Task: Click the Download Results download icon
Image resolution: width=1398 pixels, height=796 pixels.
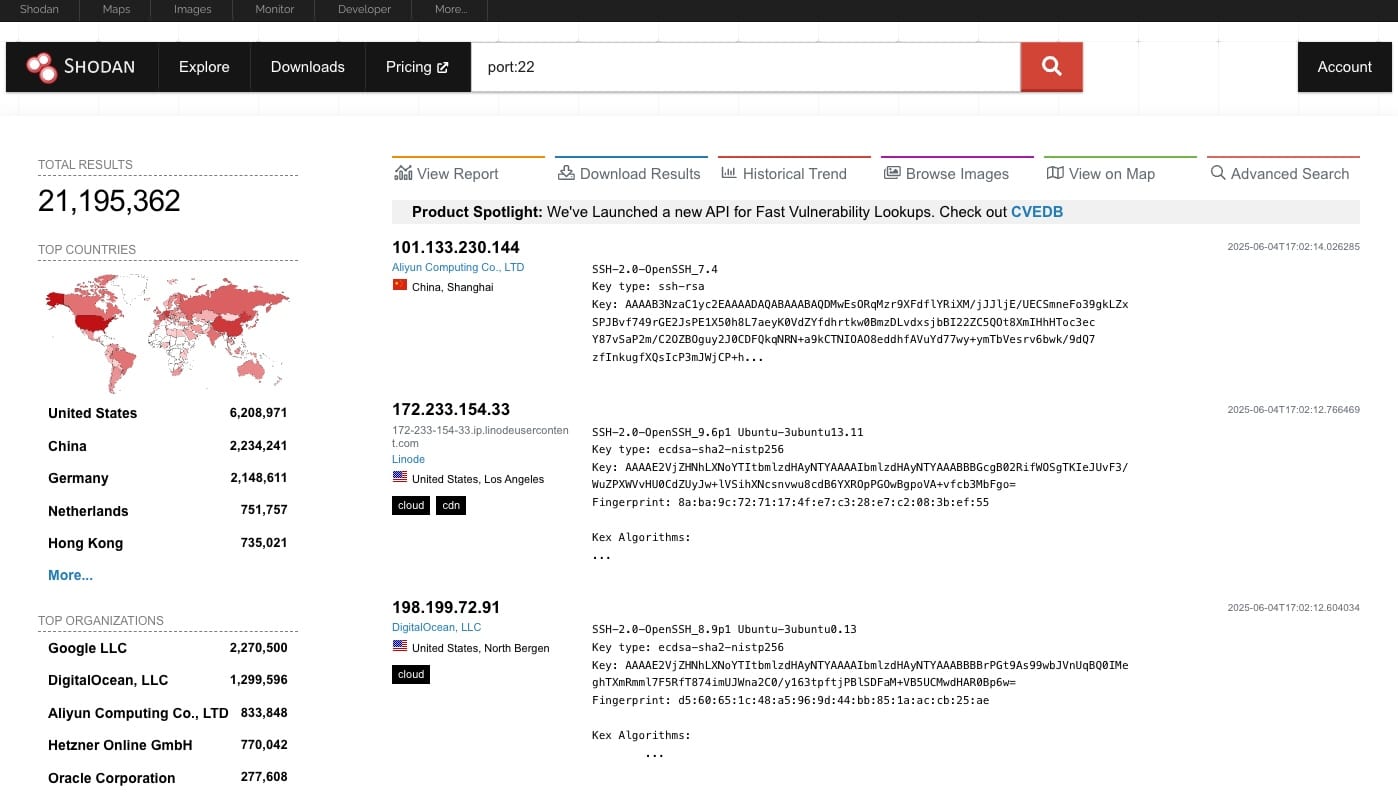Action: (566, 172)
